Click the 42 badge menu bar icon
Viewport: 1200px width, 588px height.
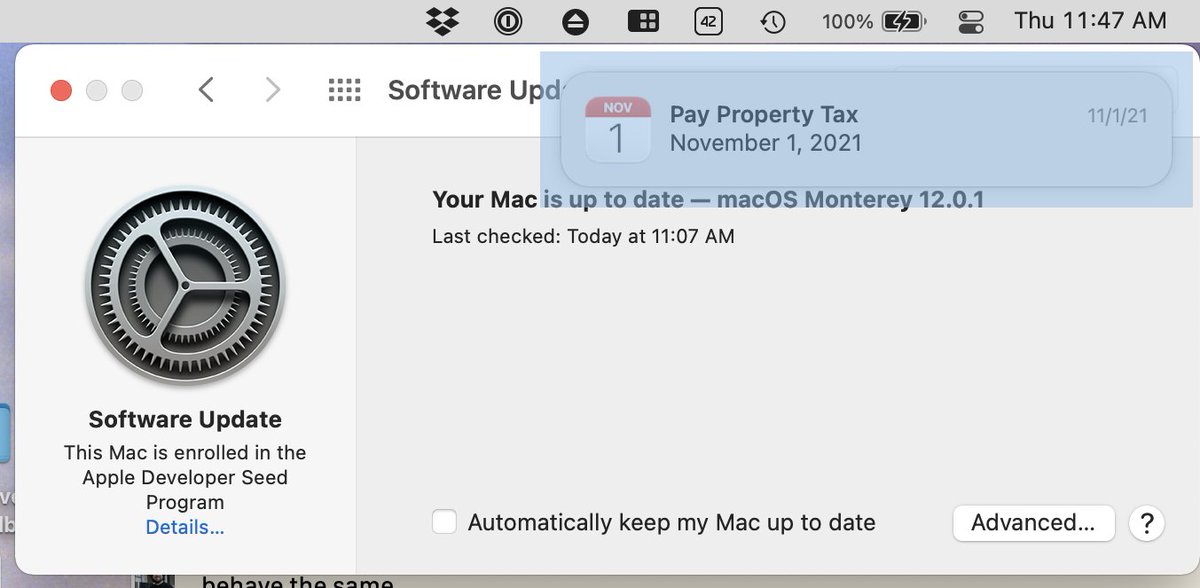pyautogui.click(x=708, y=21)
